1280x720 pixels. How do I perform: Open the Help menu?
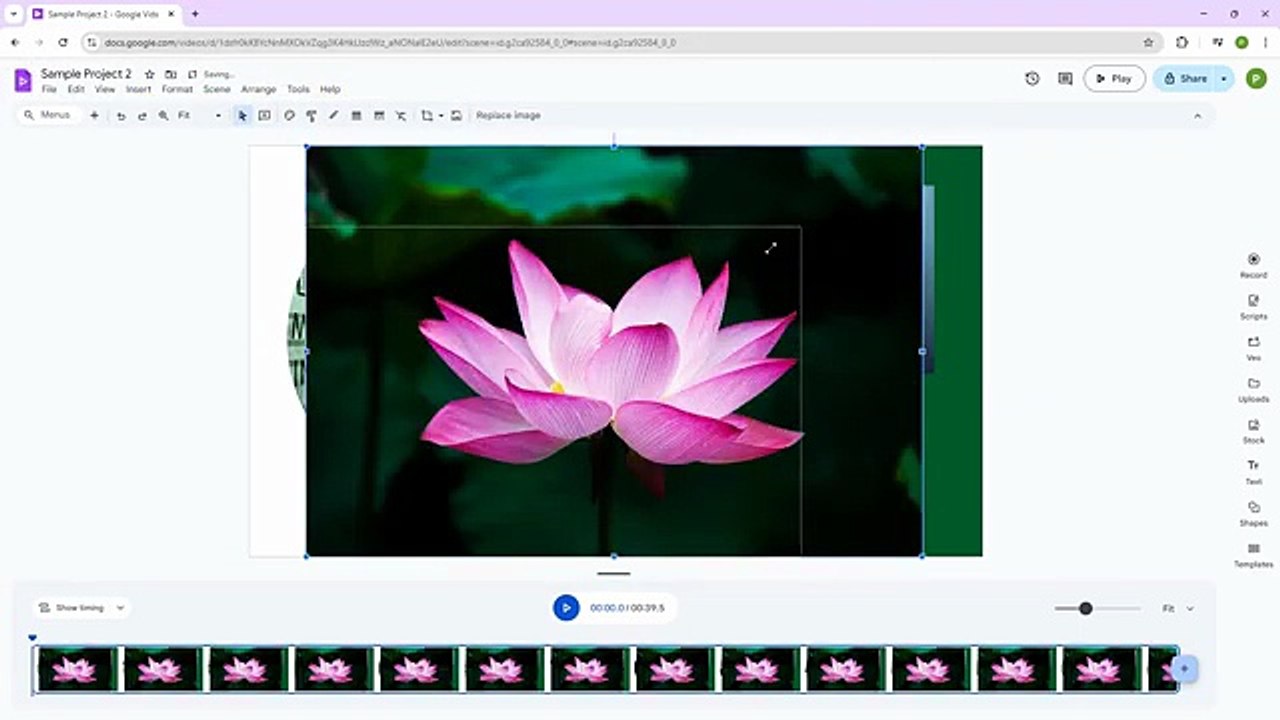[330, 89]
